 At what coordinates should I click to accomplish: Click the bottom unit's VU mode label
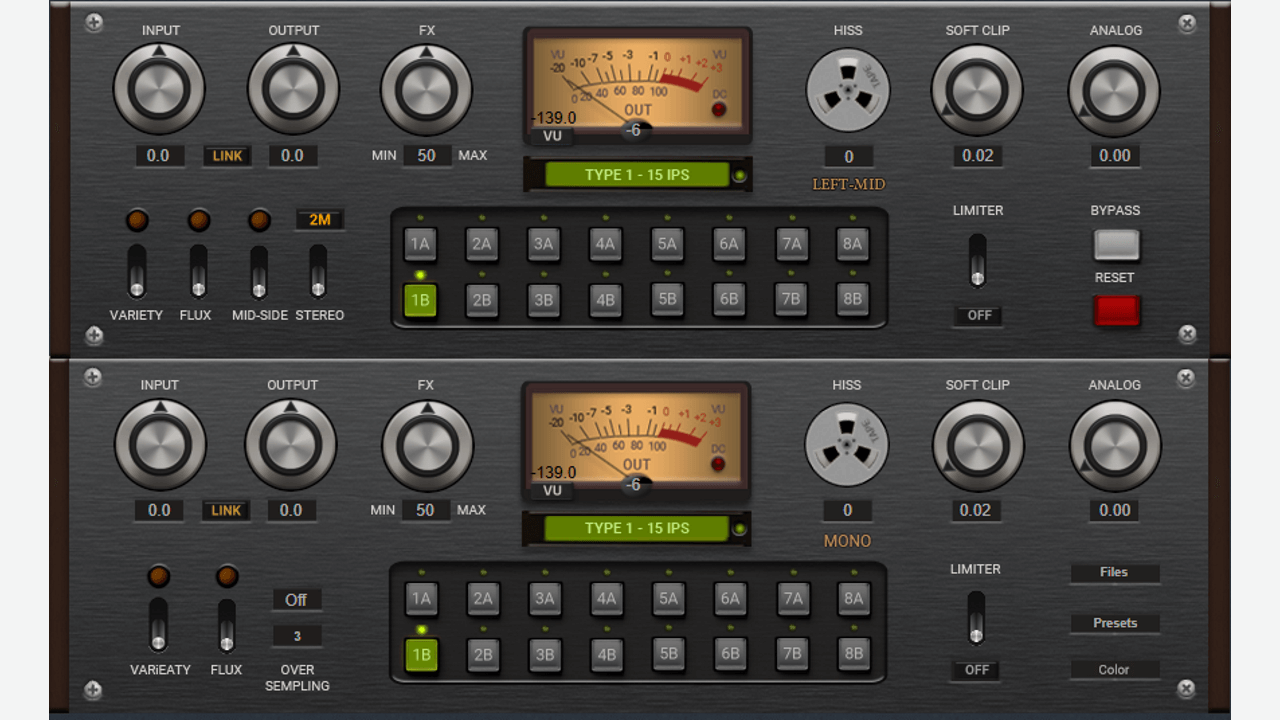pos(552,491)
